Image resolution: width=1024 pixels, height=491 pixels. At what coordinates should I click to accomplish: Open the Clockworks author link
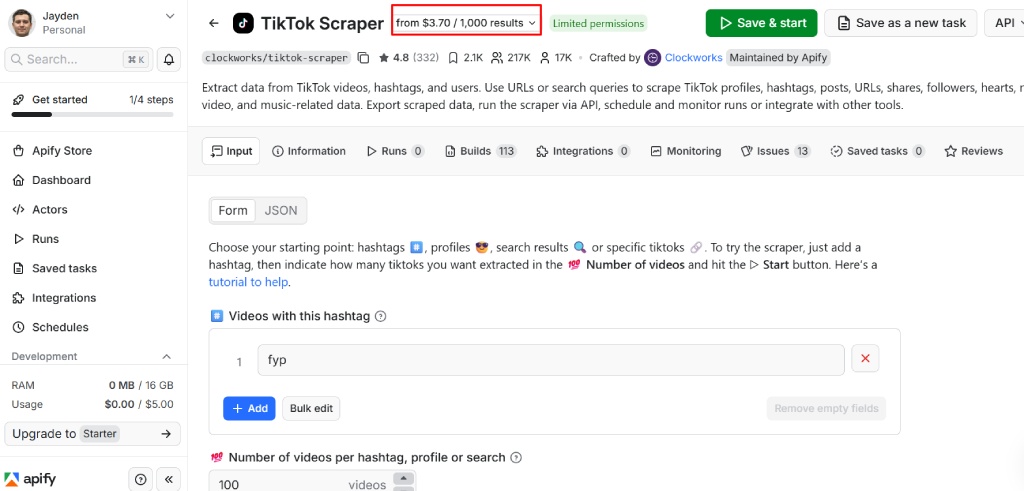(694, 57)
